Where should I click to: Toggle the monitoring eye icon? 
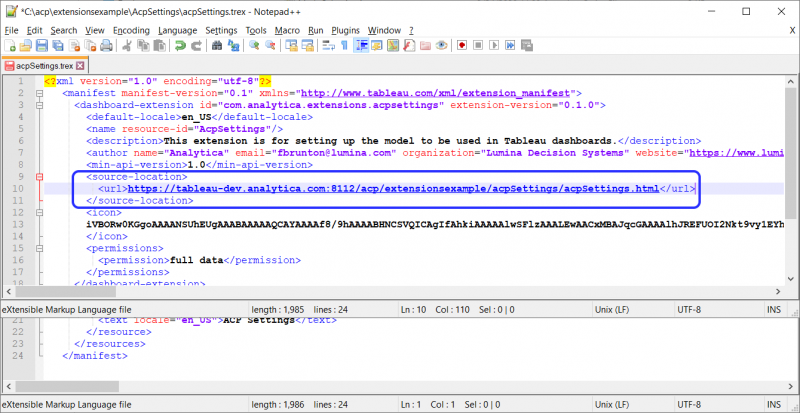pos(442,46)
